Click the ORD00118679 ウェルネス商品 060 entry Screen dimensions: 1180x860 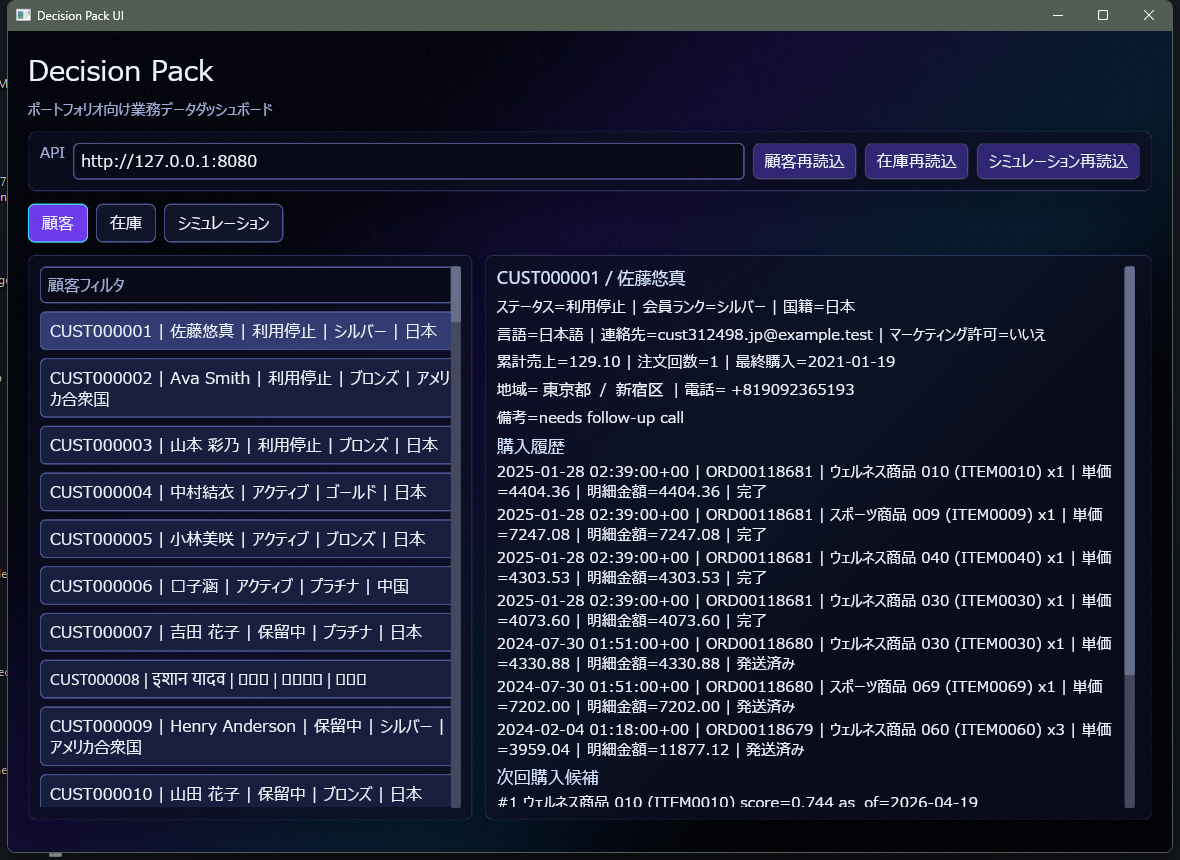[x=804, y=739]
